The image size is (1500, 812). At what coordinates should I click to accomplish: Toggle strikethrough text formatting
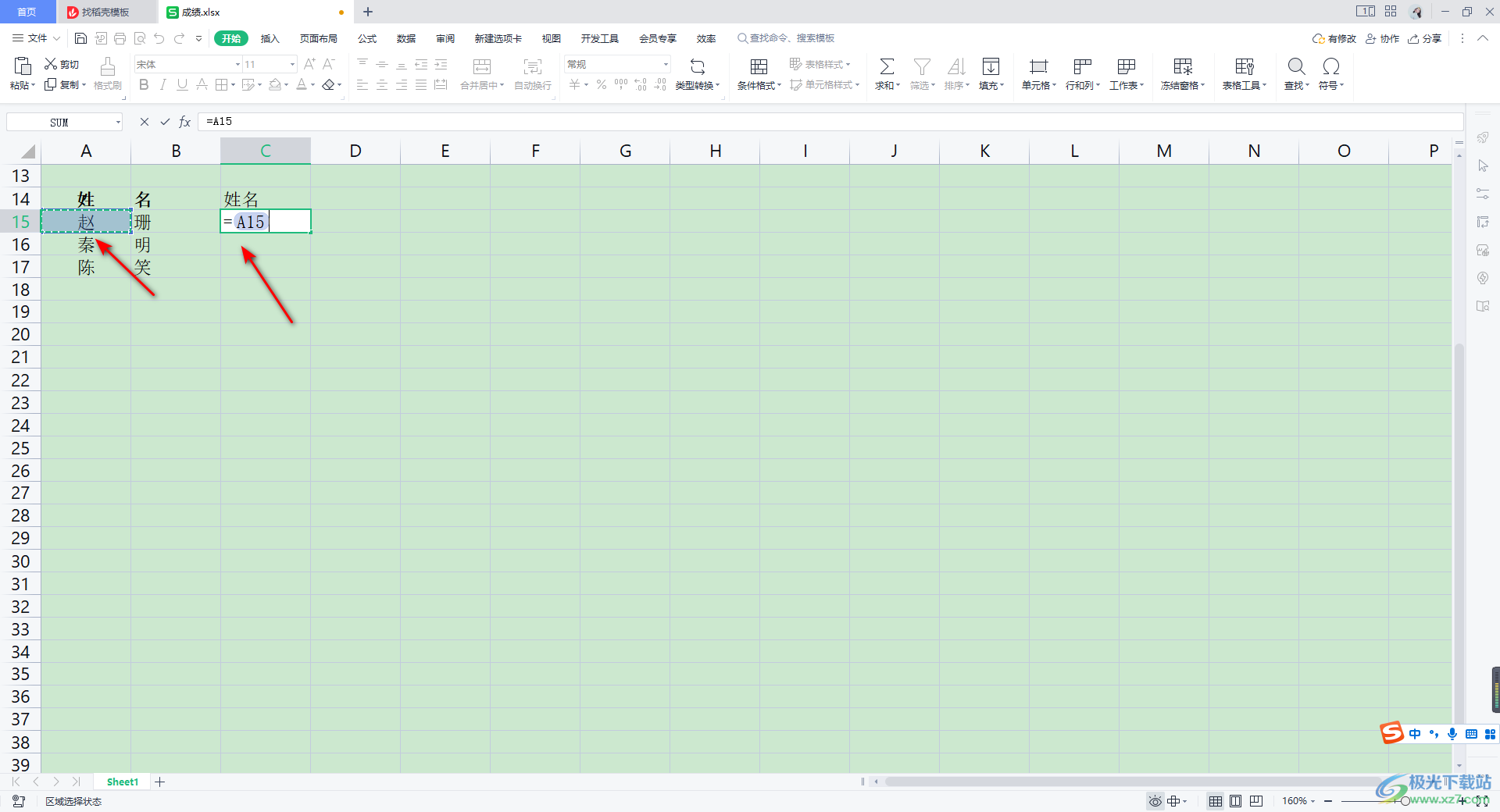[x=202, y=84]
